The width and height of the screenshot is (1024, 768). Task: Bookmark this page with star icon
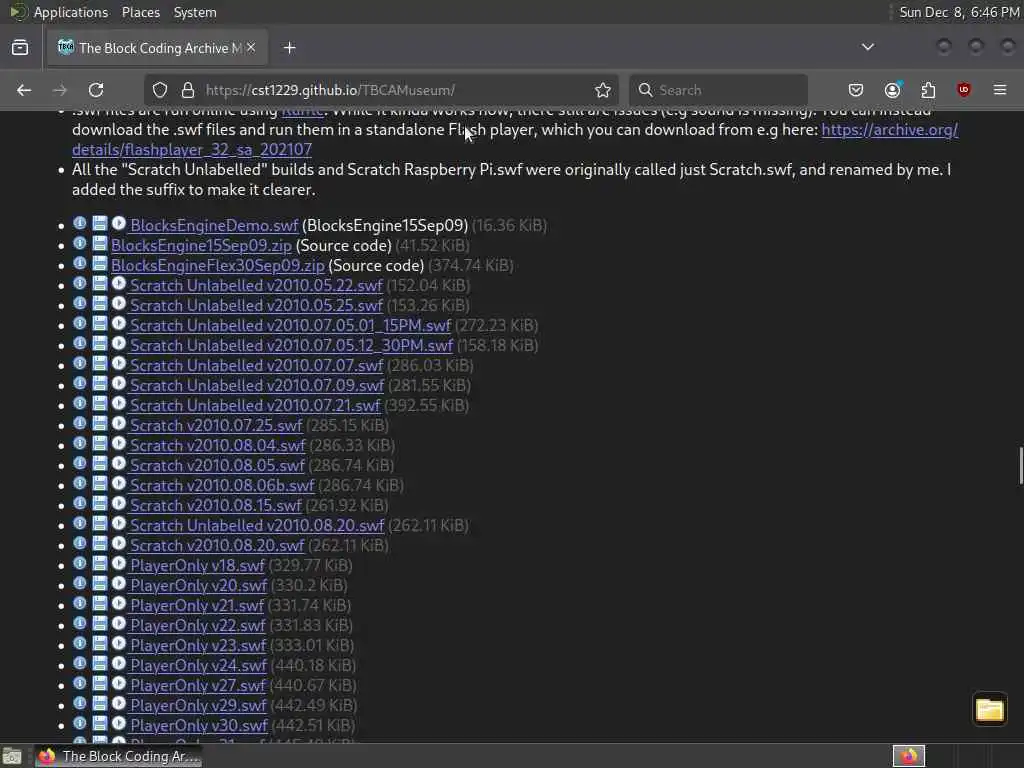click(603, 90)
